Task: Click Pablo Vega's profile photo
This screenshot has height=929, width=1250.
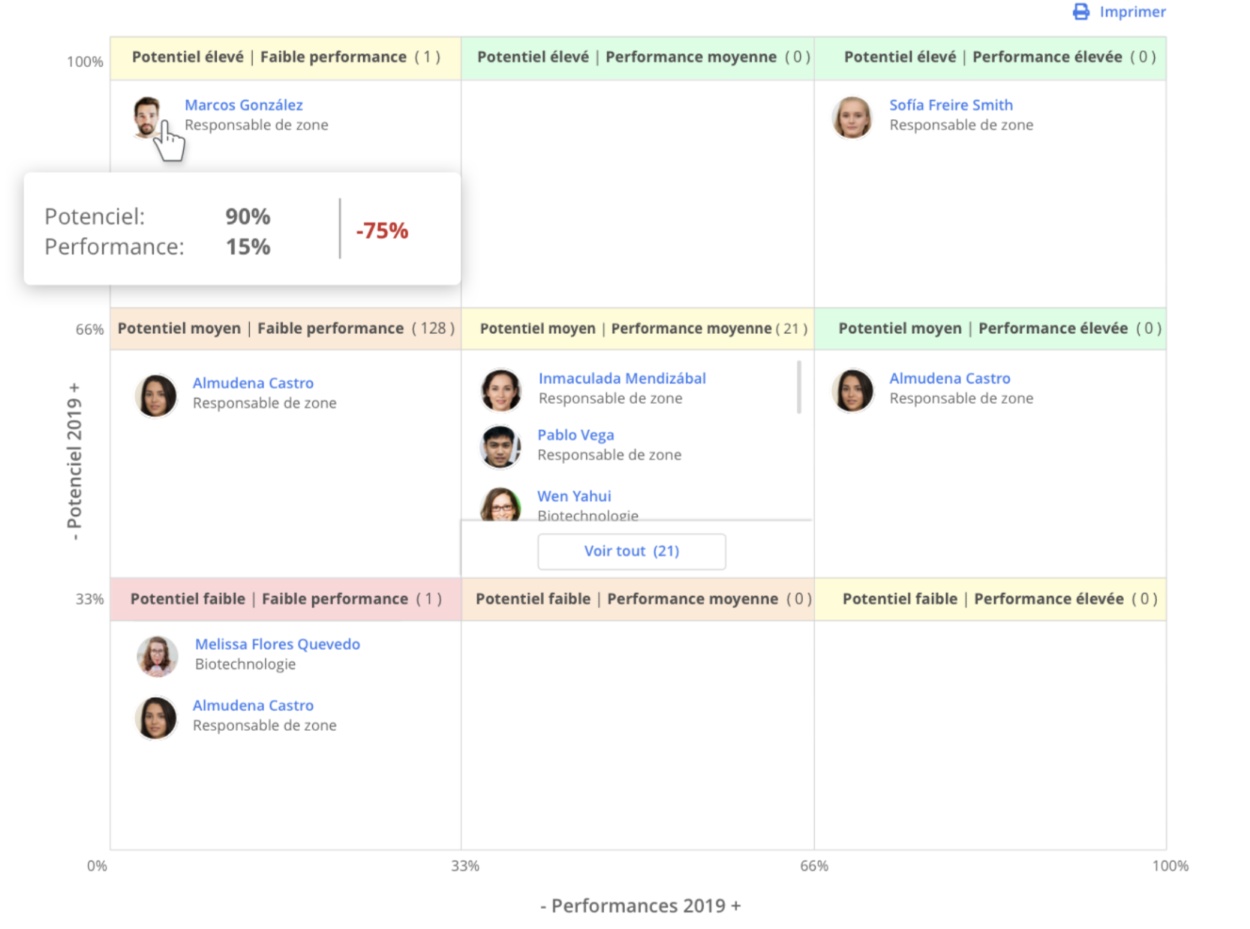Action: point(500,446)
